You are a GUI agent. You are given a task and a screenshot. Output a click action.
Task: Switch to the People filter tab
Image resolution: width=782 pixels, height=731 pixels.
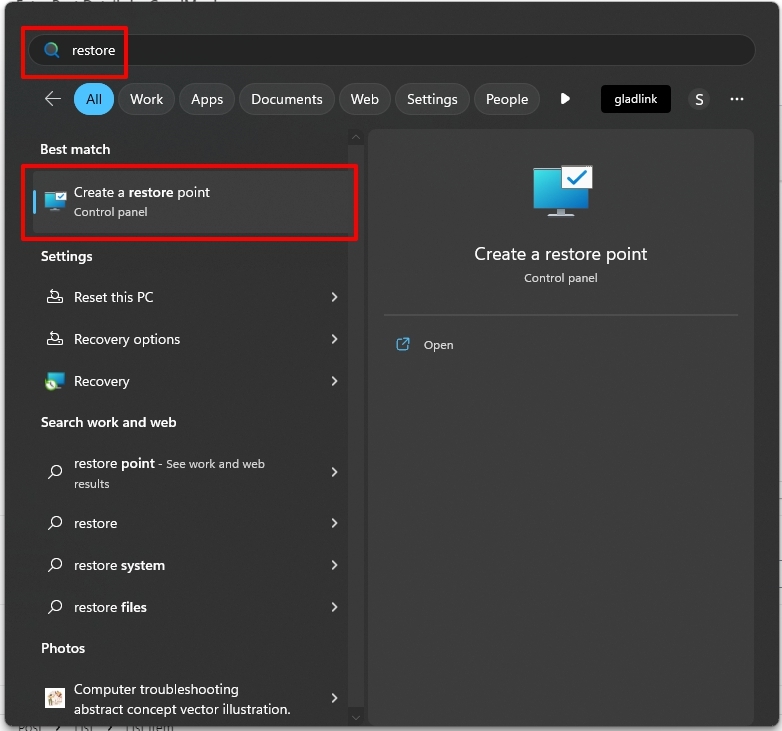507,99
